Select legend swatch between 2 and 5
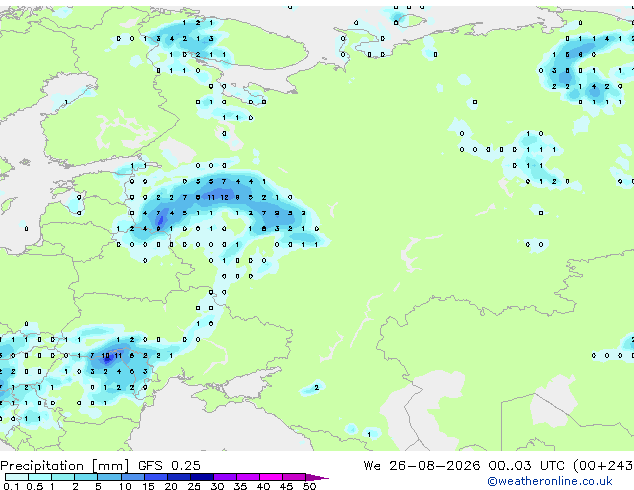634x490 pixels. coord(87,477)
